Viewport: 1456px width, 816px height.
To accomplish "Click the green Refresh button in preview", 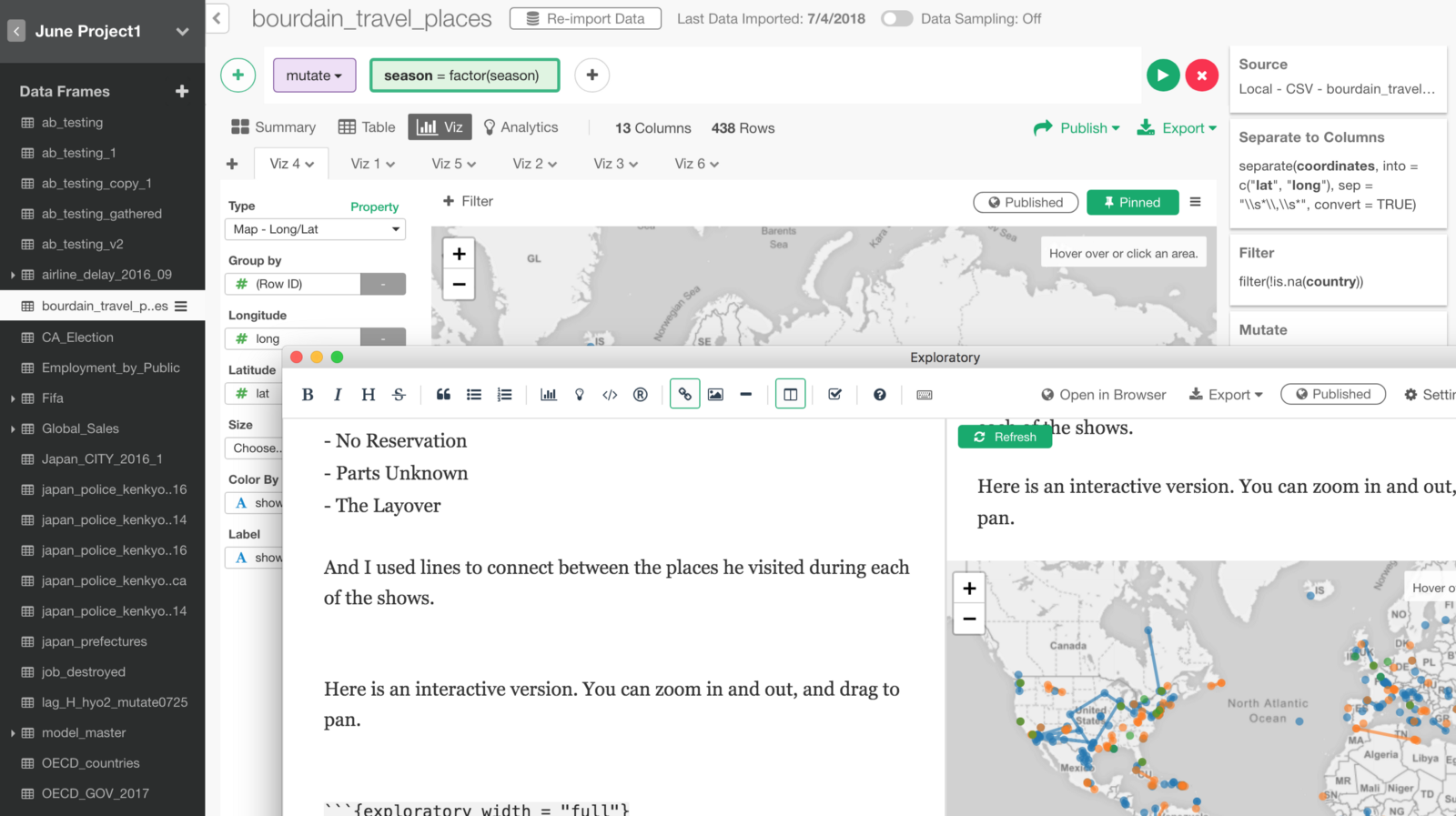I will pyautogui.click(x=1005, y=437).
